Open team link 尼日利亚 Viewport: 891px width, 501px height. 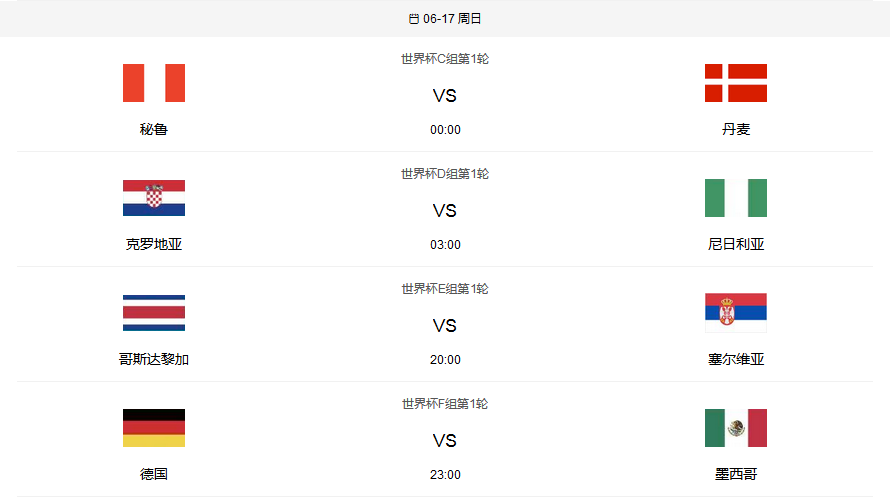click(x=735, y=244)
